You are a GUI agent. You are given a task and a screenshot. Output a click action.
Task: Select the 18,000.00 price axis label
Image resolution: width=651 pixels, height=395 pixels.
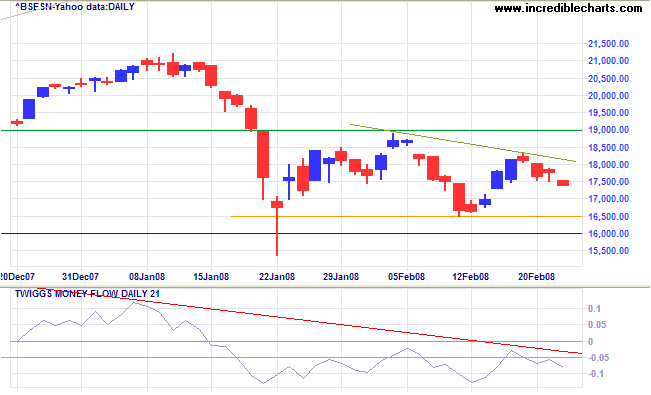click(608, 164)
